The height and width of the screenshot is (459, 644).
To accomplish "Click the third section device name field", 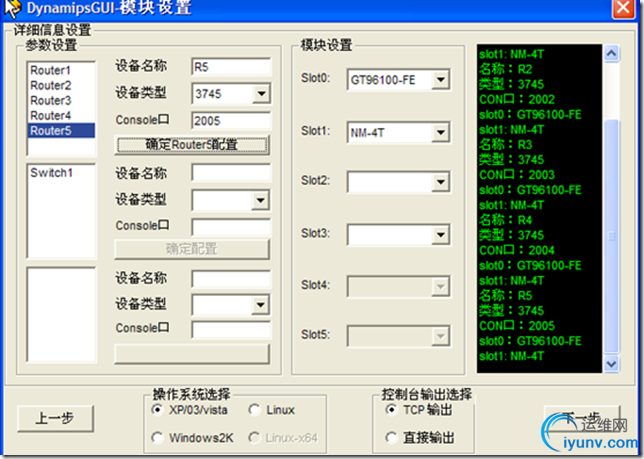I will pyautogui.click(x=231, y=279).
